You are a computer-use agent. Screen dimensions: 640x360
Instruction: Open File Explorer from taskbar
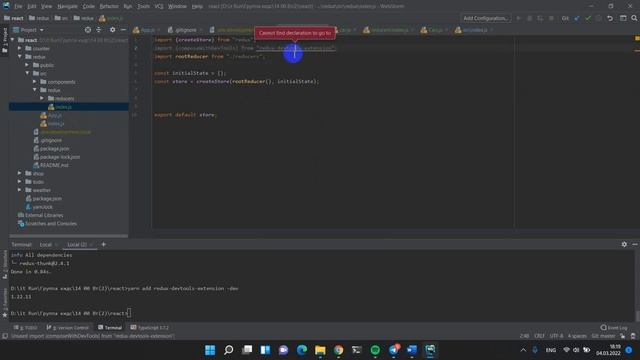(320, 350)
